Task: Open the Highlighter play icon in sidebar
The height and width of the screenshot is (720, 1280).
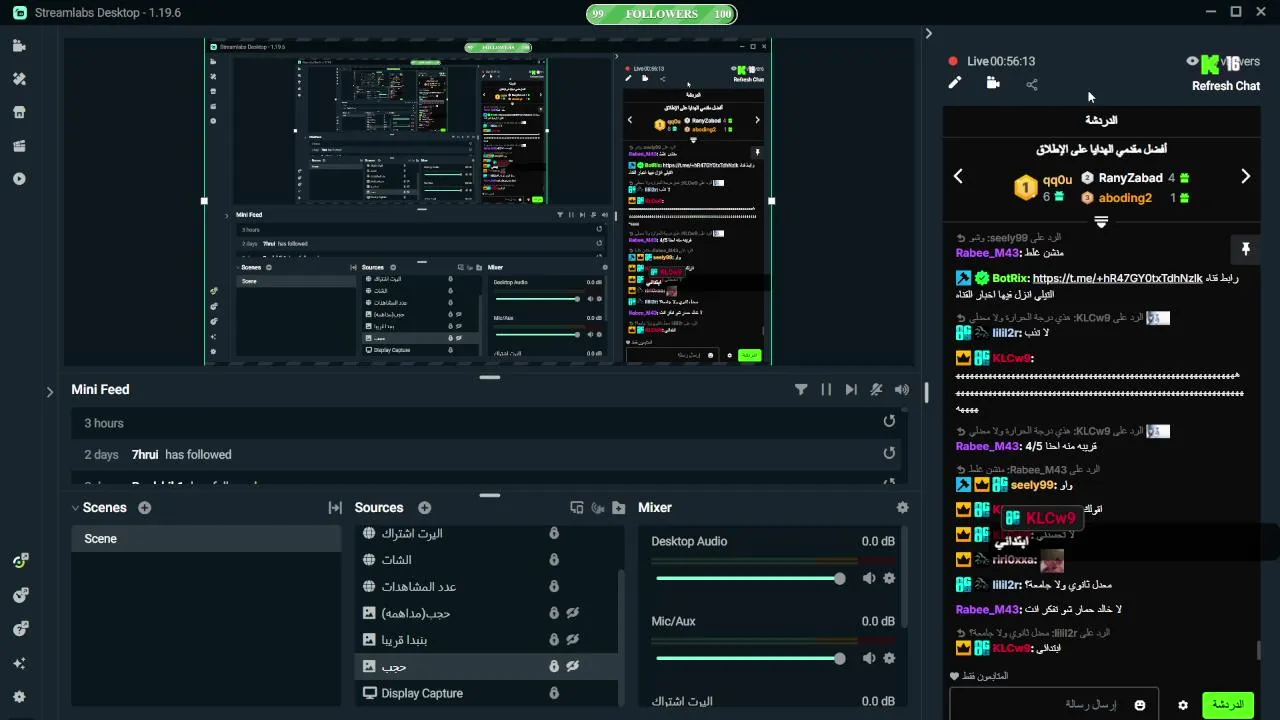Action: point(19,179)
